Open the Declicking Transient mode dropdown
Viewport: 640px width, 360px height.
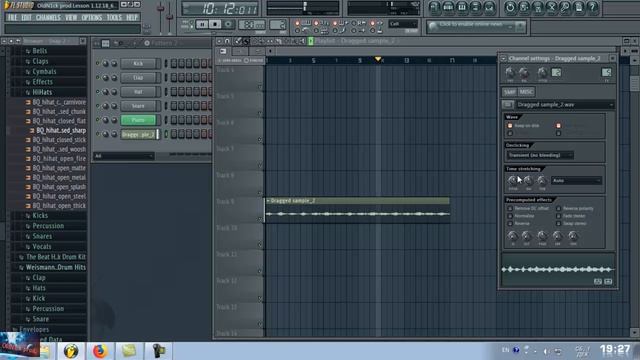coord(540,155)
